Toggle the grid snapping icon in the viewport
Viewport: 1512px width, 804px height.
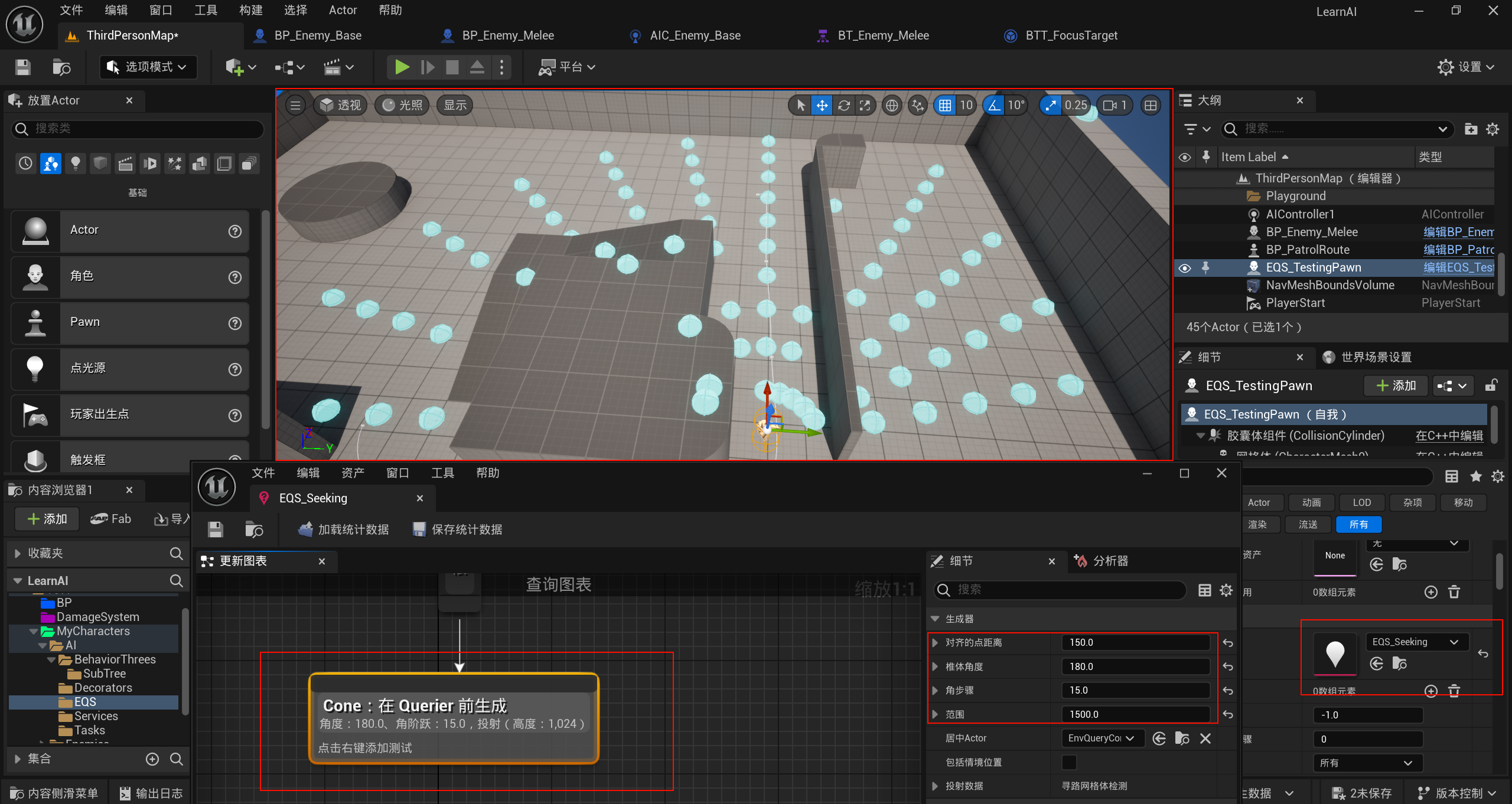(945, 106)
